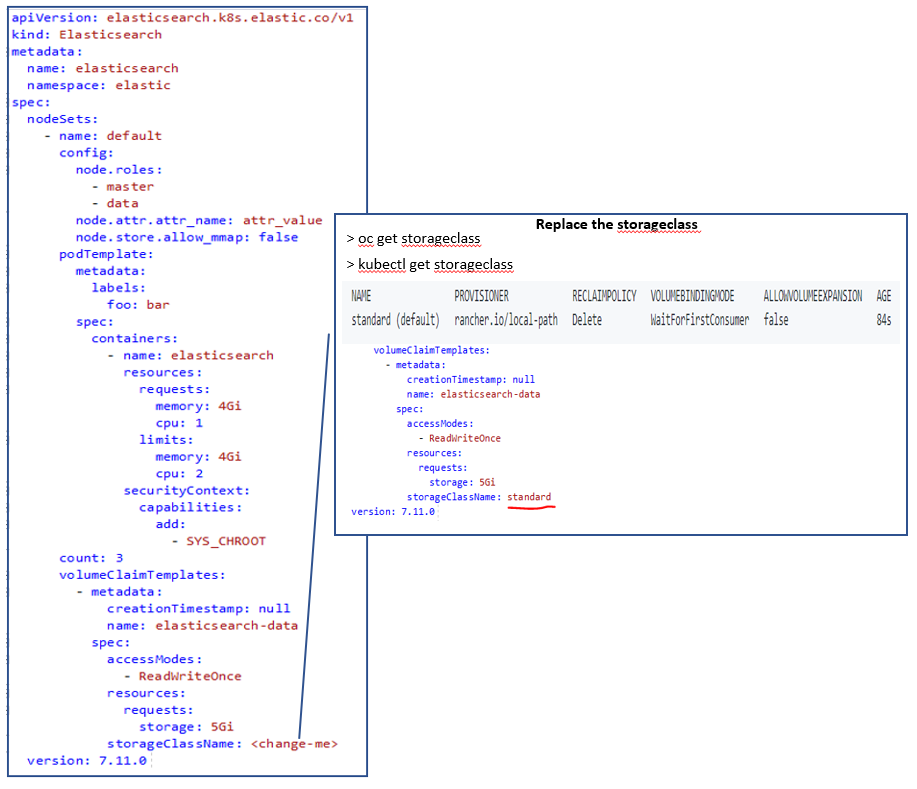
Task: Select the 'oc get storageclass' command
Action: 419,239
